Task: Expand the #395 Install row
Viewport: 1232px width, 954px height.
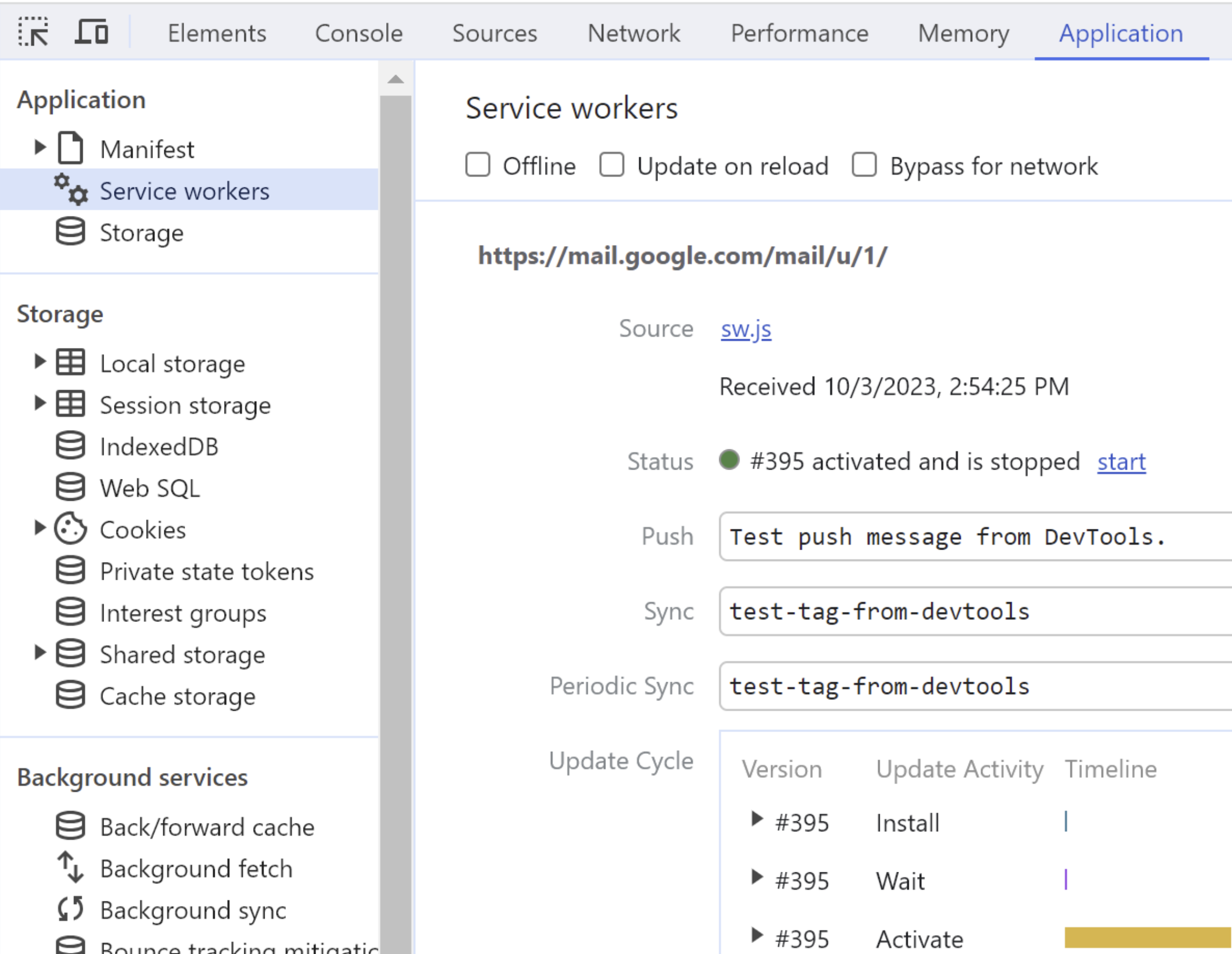Action: click(x=757, y=820)
